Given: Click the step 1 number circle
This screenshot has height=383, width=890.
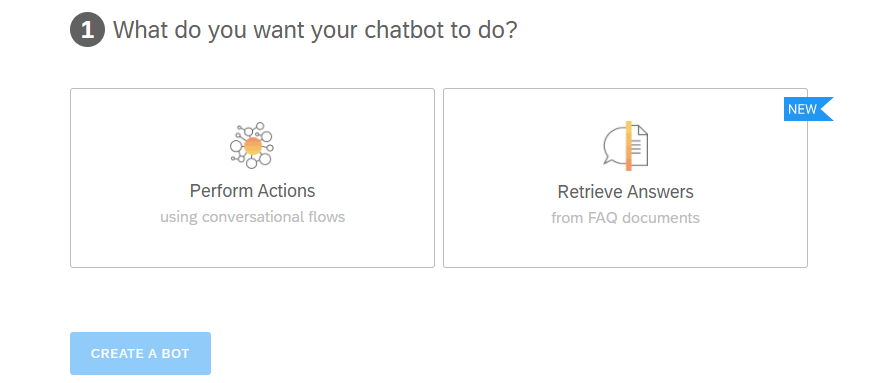Looking at the screenshot, I should [x=87, y=30].
